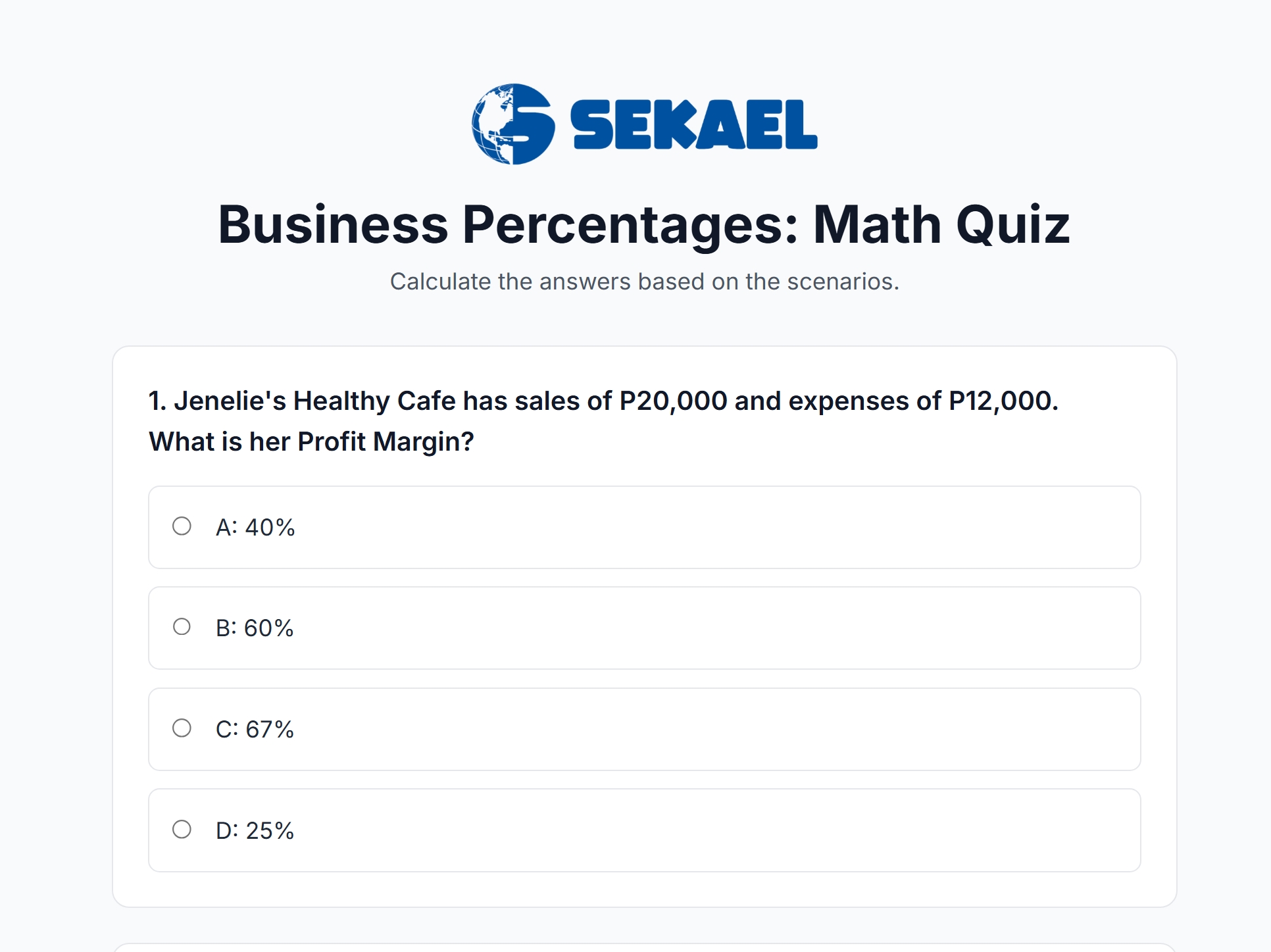Click the subtitle 'Calculate the answers based on the scenarios'

[635, 281]
